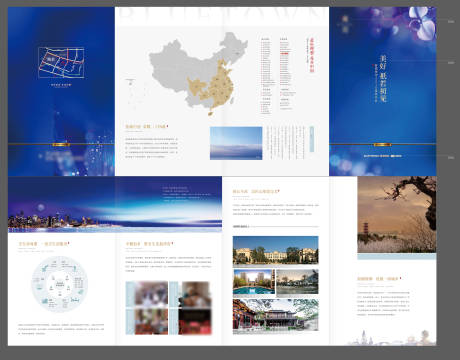Click the vertical white cover title text
This screenshot has width=460, height=360.
(x=383, y=79)
